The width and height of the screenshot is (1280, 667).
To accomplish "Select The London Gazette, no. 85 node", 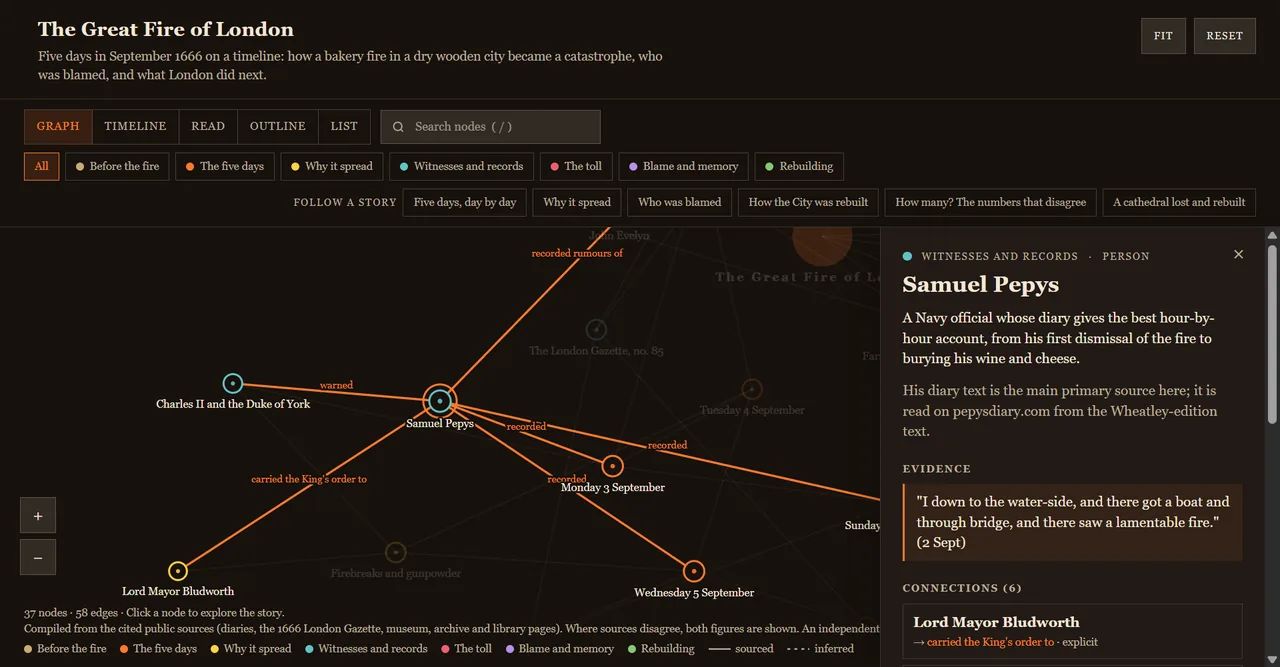I will (596, 329).
